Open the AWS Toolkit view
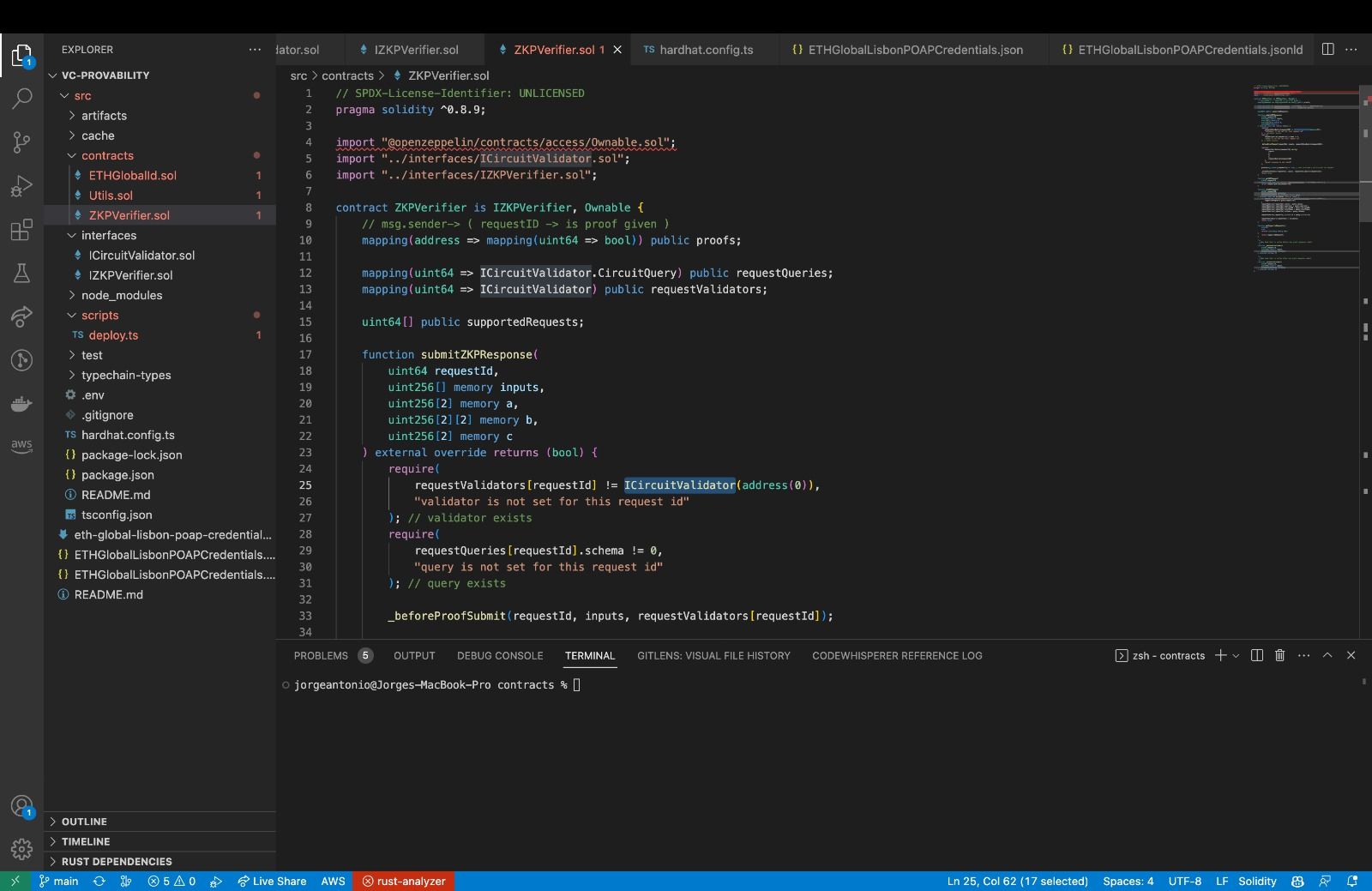1372x891 pixels. [21, 446]
